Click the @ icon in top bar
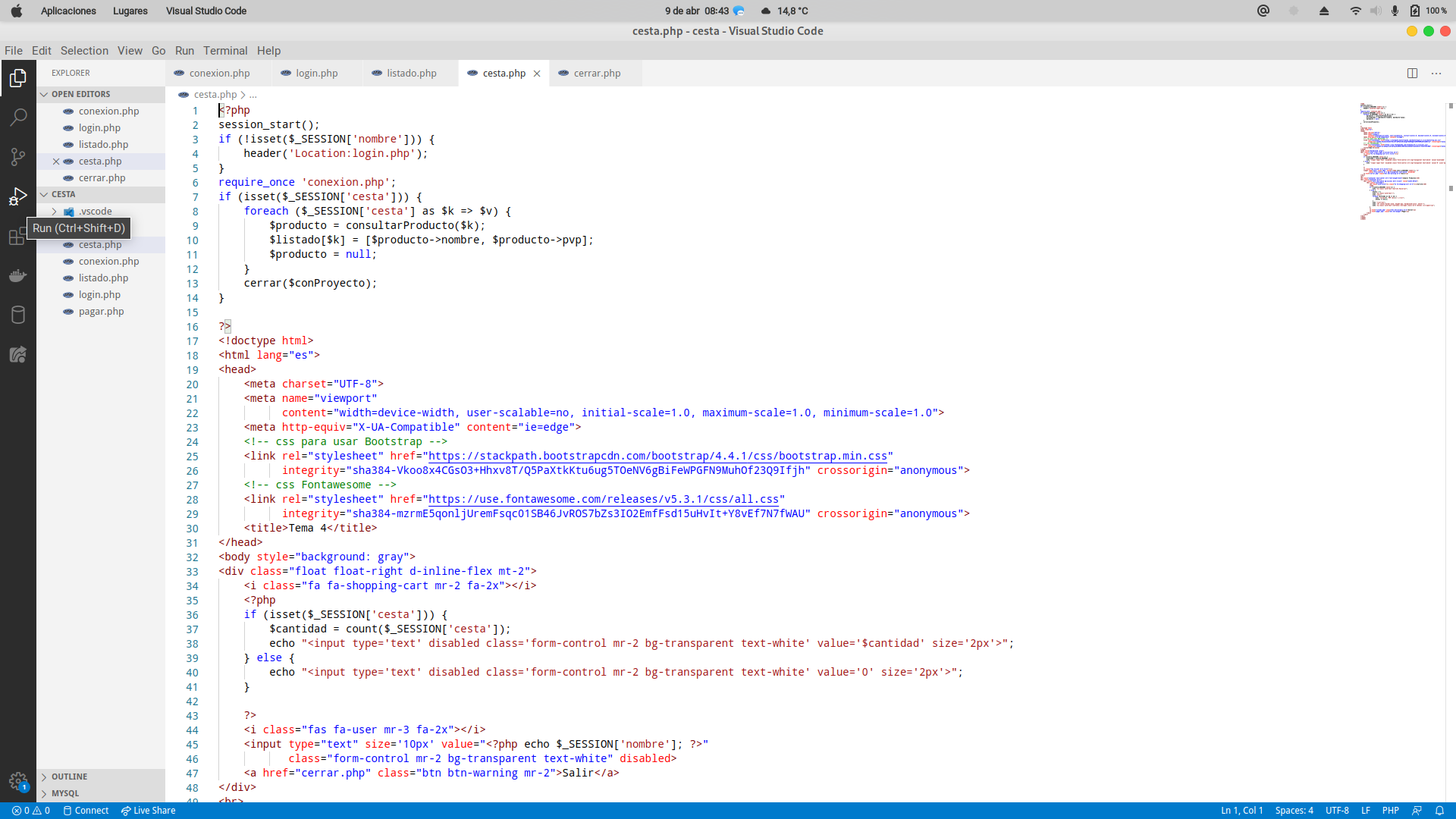This screenshot has height=819, width=1456. coord(1263,11)
